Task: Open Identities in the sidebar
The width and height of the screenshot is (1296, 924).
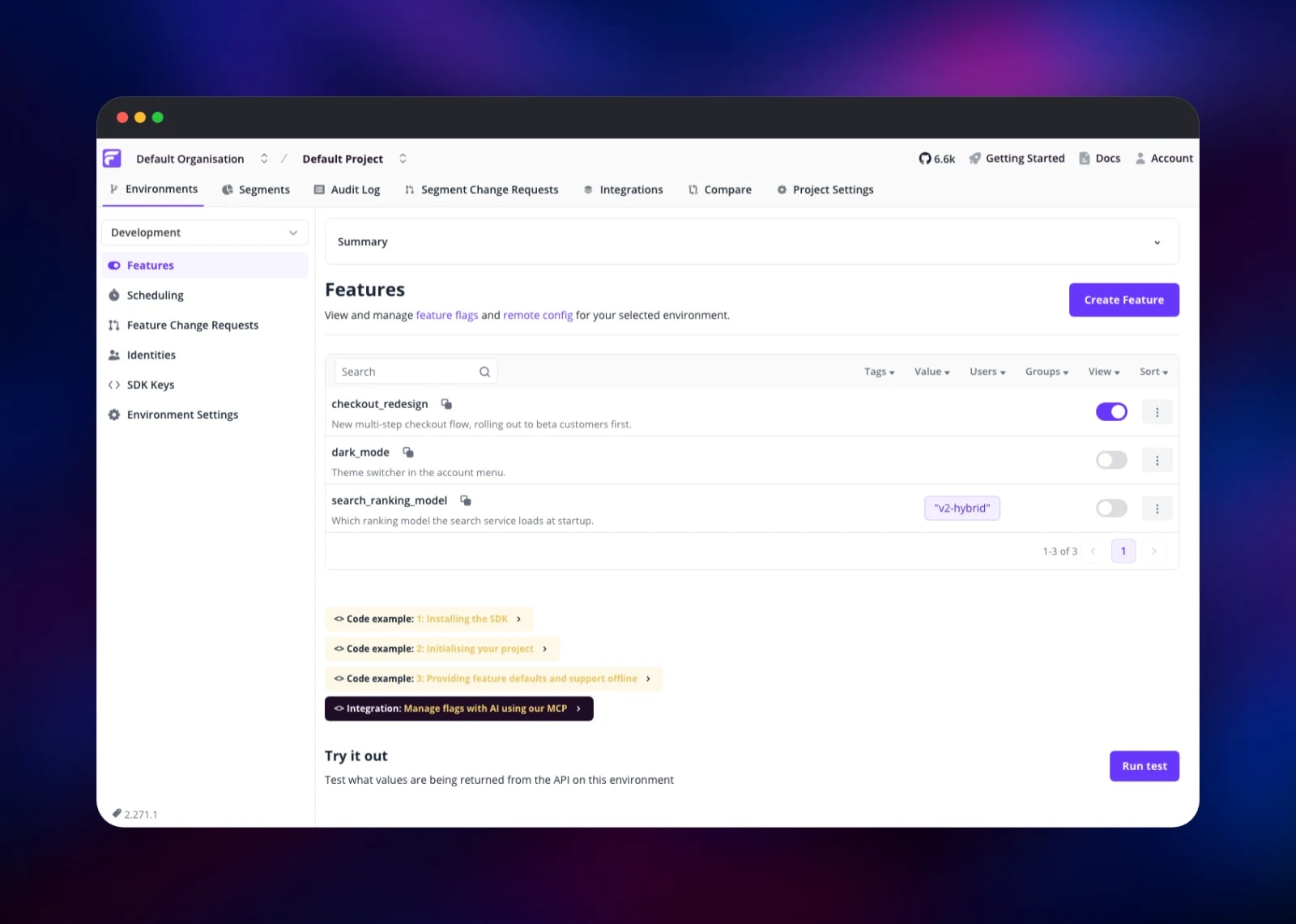Action: click(205, 356)
